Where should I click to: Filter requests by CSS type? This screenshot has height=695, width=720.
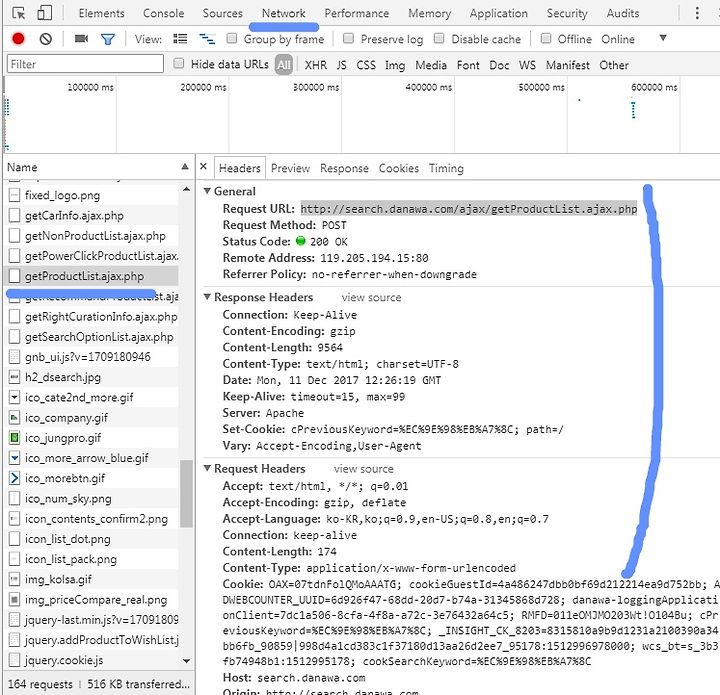[366, 65]
